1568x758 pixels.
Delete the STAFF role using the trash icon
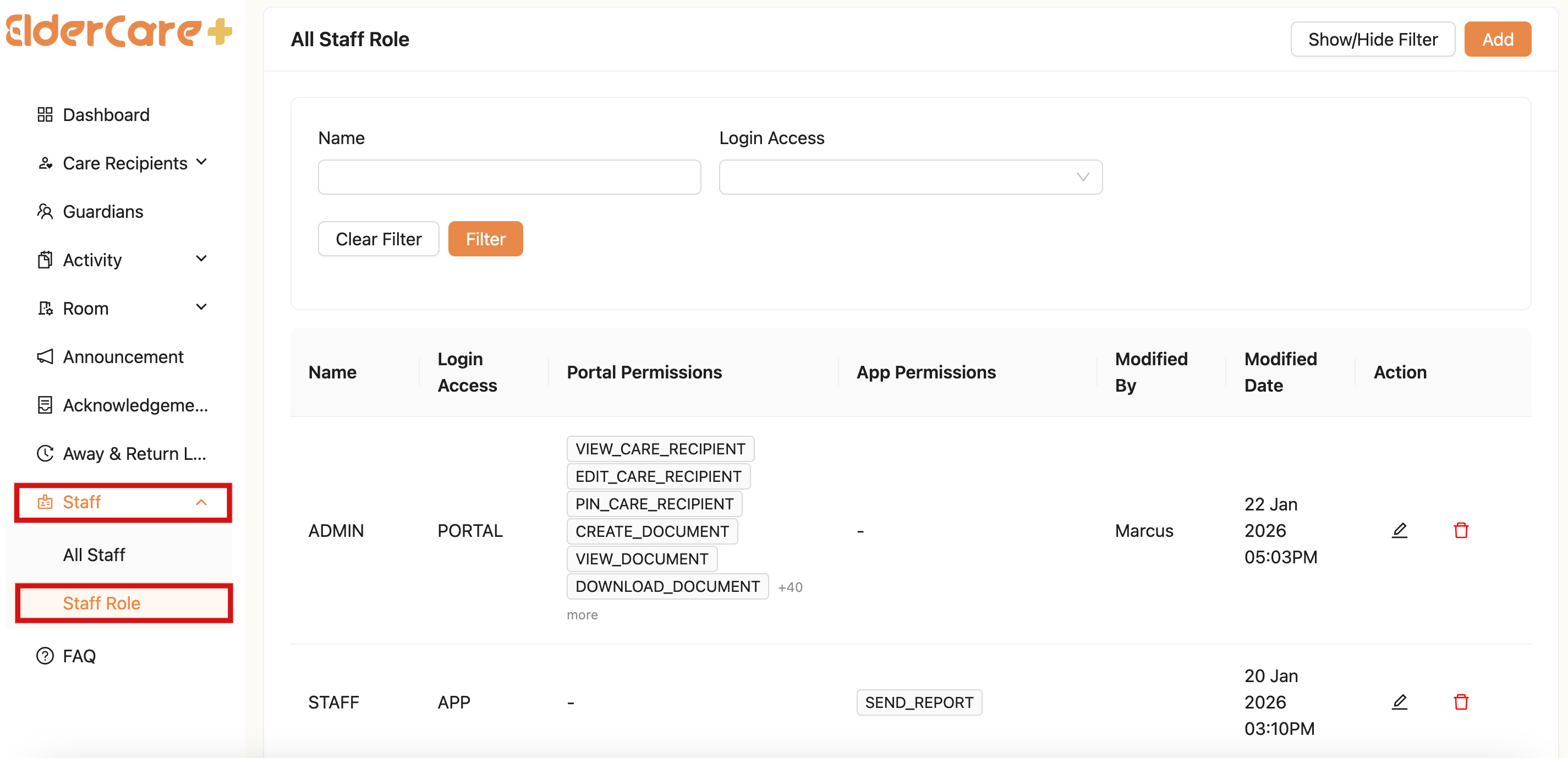1461,701
